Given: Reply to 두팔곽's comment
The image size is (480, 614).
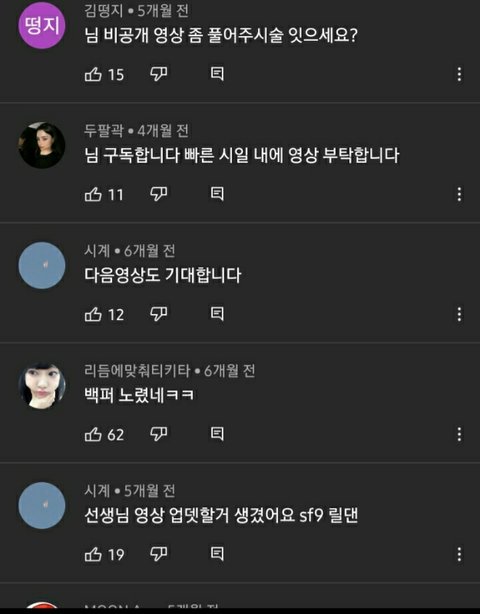Looking at the screenshot, I should pyautogui.click(x=217, y=194).
